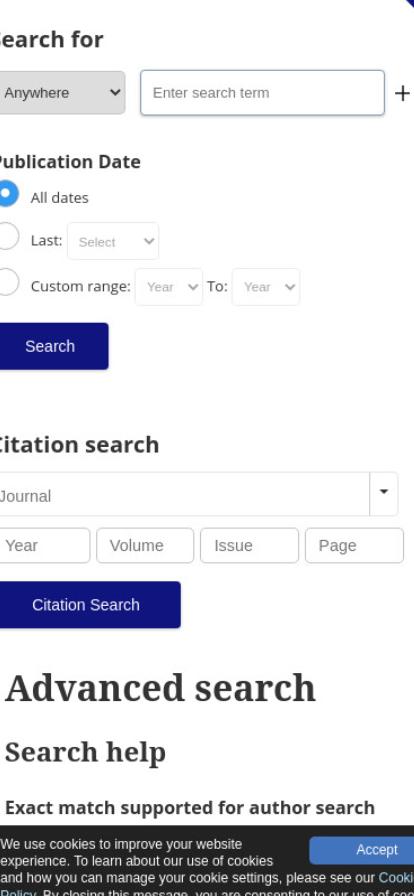Open the To Year dropdown

[x=266, y=287]
